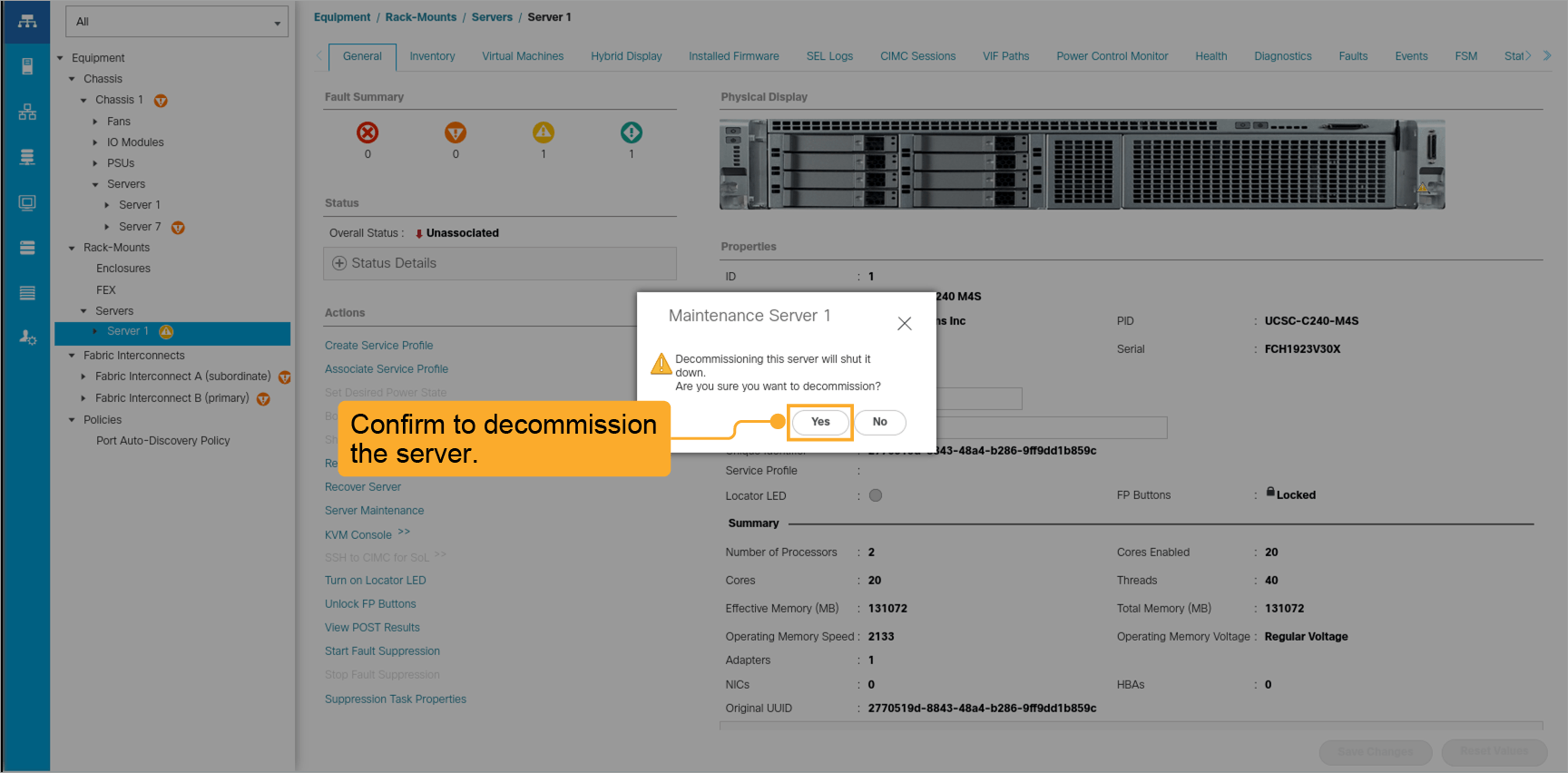
Task: Open the Admin user-gear icon in the left rail
Action: coord(27,338)
